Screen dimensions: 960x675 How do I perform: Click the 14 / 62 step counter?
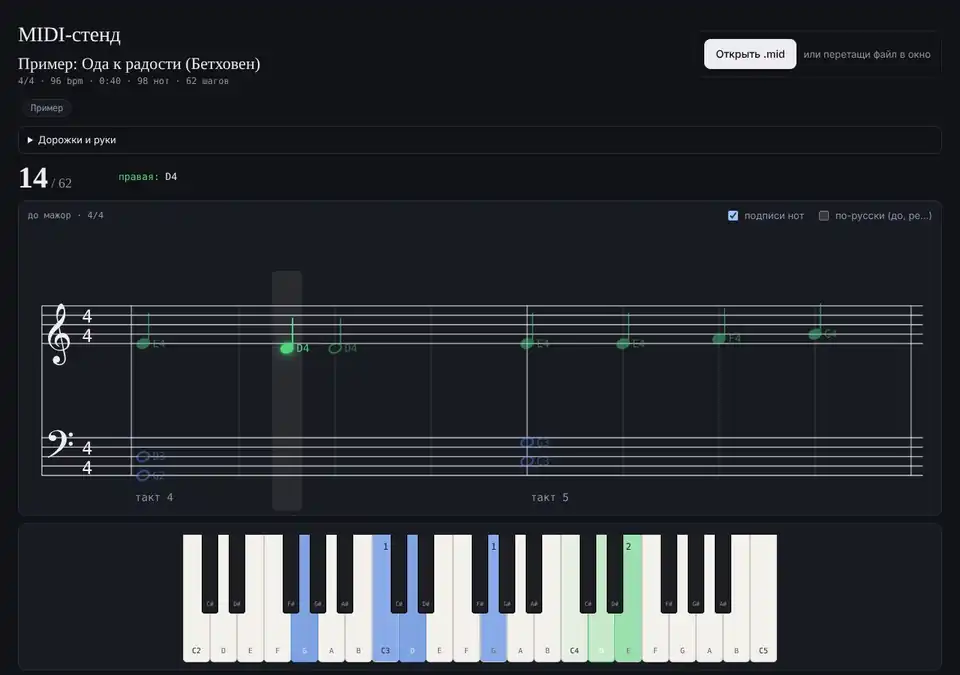[x=45, y=179]
